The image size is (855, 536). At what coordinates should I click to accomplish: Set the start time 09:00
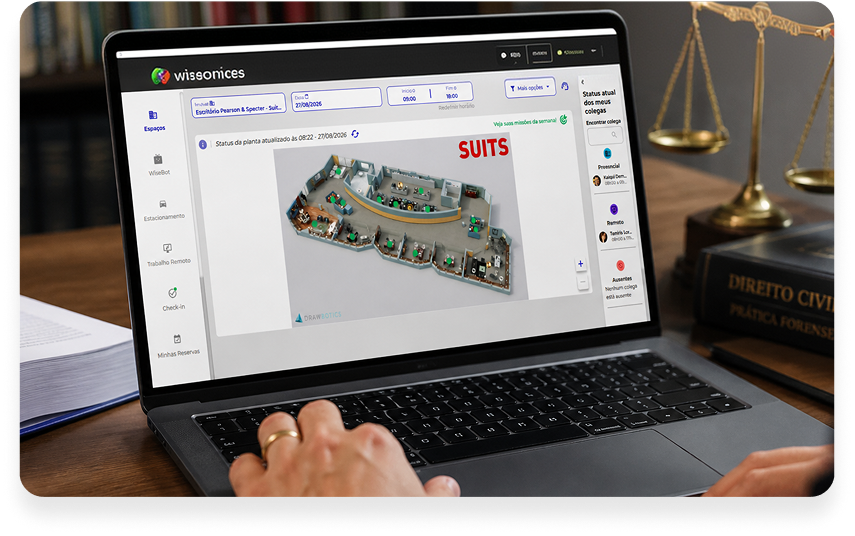tap(409, 95)
